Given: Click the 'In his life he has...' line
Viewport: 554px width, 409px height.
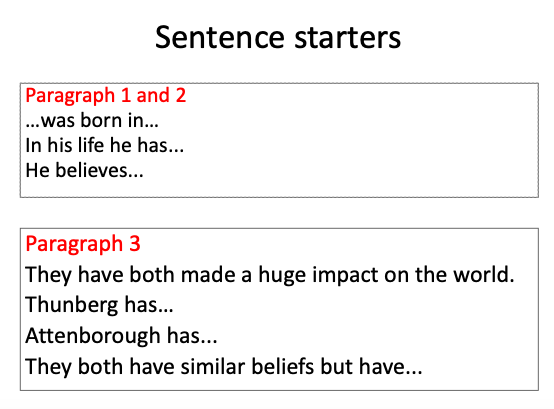Looking at the screenshot, I should point(105,145).
